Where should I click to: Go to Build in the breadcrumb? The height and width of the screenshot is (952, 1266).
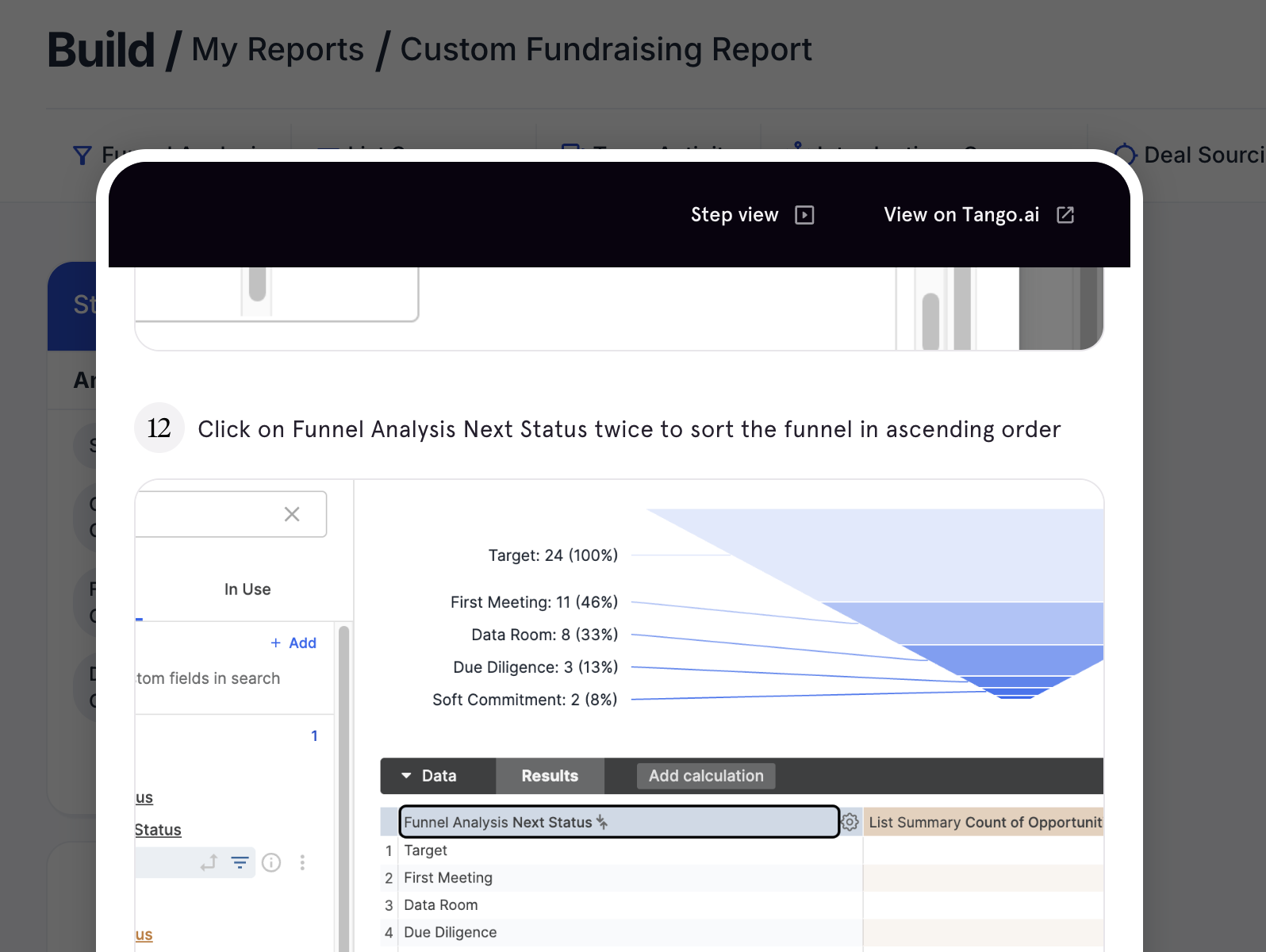[x=101, y=50]
